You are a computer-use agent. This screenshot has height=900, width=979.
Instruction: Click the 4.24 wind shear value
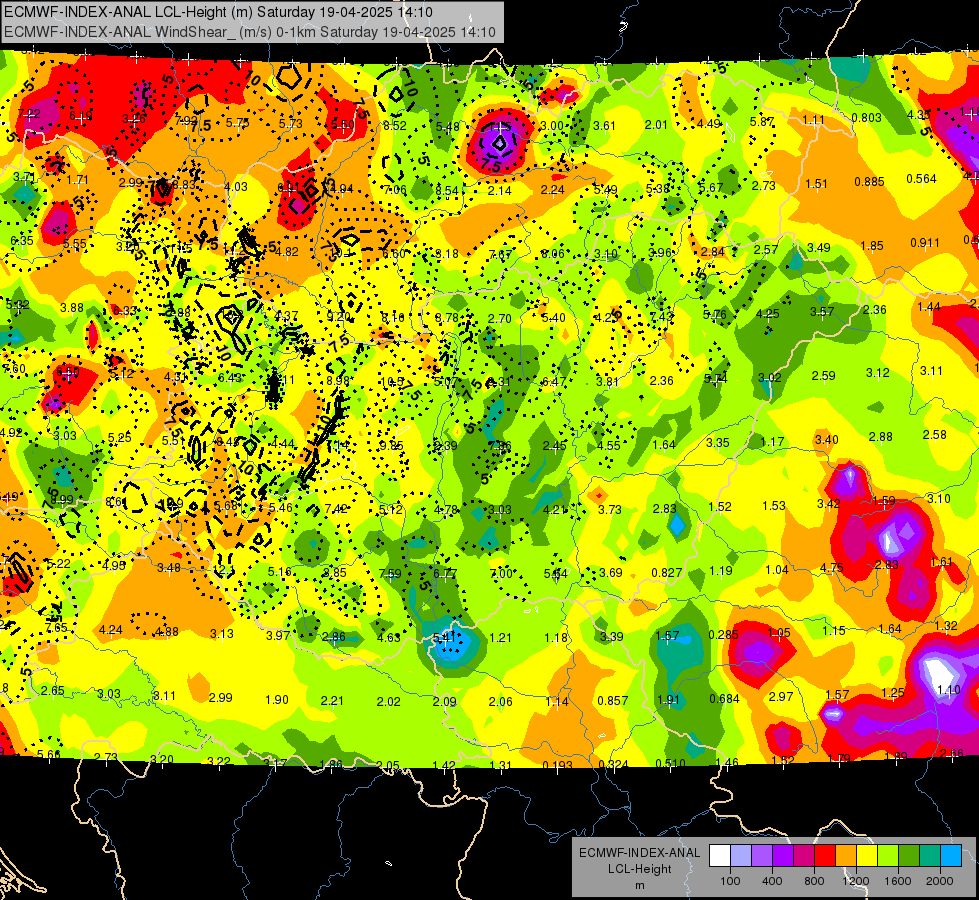pos(111,630)
